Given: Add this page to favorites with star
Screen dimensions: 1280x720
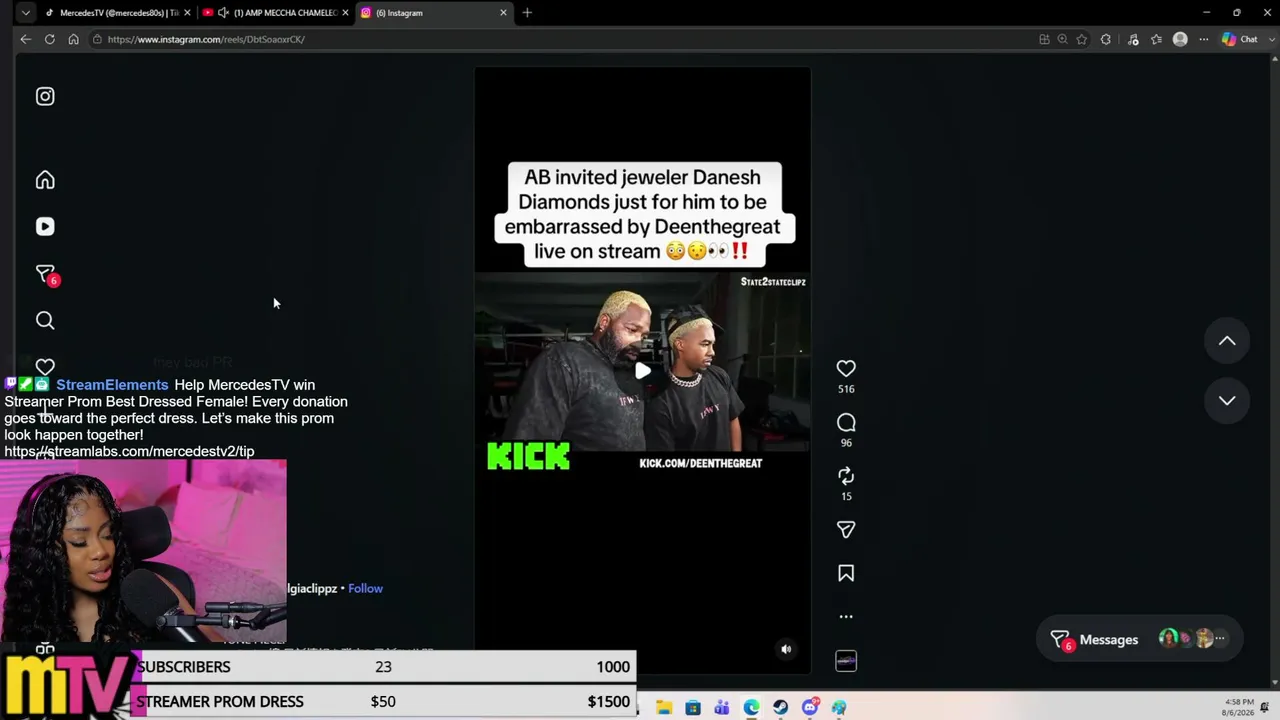Looking at the screenshot, I should tap(1081, 39).
